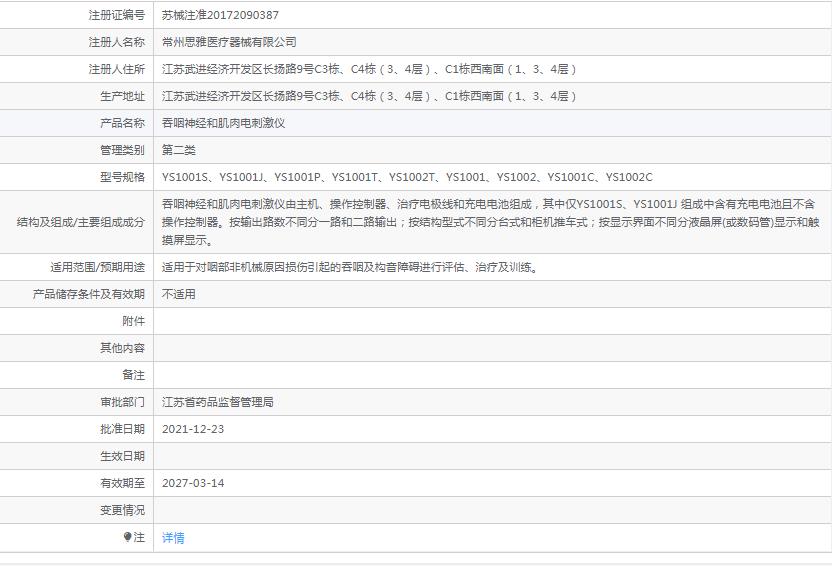
Task: Click the 不适用 storage condition value
Action: click(x=179, y=294)
